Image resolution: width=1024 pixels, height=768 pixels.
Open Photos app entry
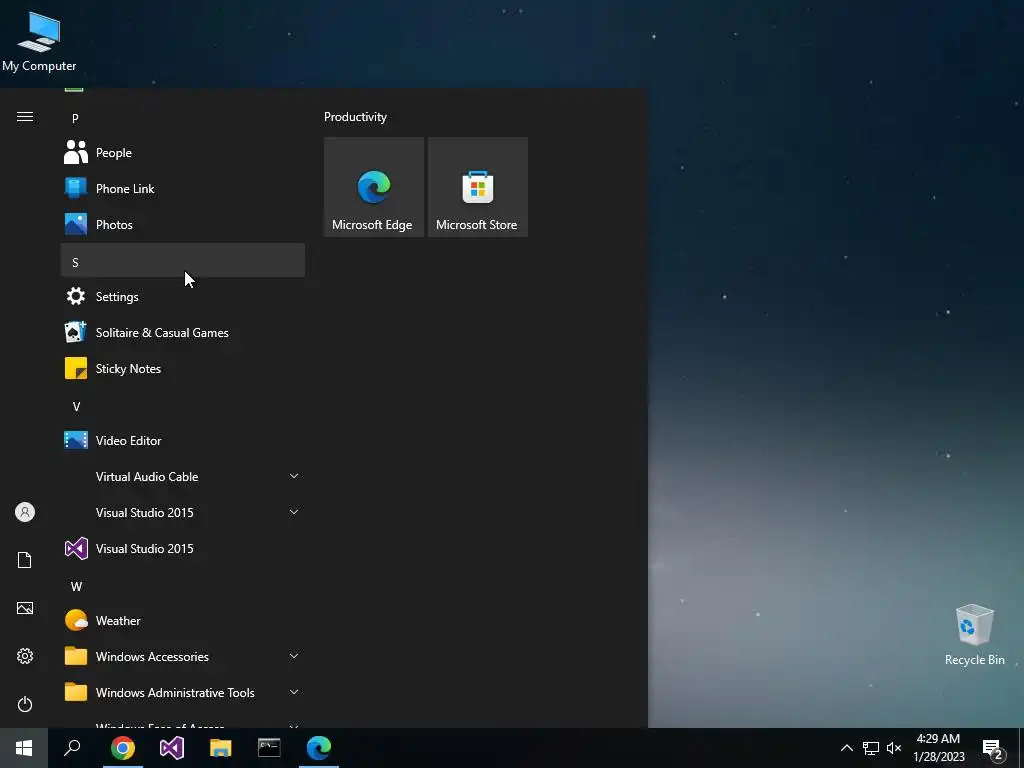coord(183,225)
